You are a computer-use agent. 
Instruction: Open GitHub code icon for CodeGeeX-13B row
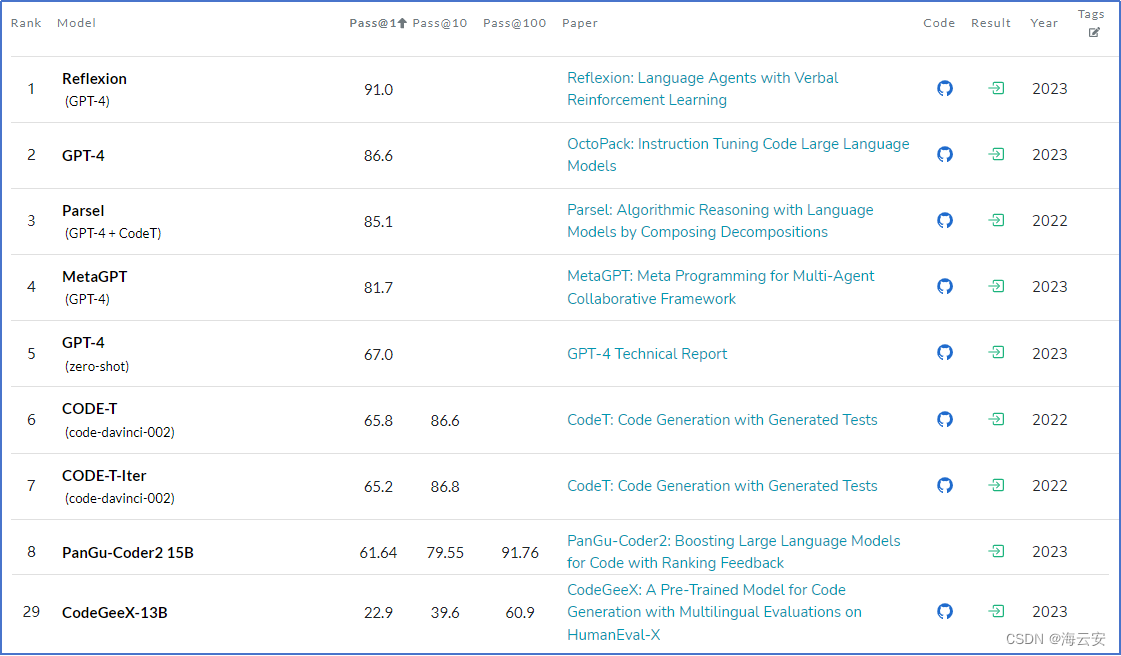[x=944, y=612]
